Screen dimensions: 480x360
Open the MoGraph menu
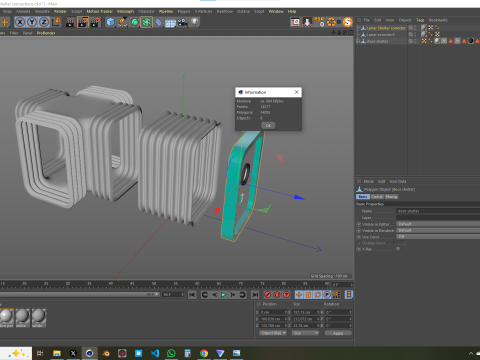[x=125, y=11]
